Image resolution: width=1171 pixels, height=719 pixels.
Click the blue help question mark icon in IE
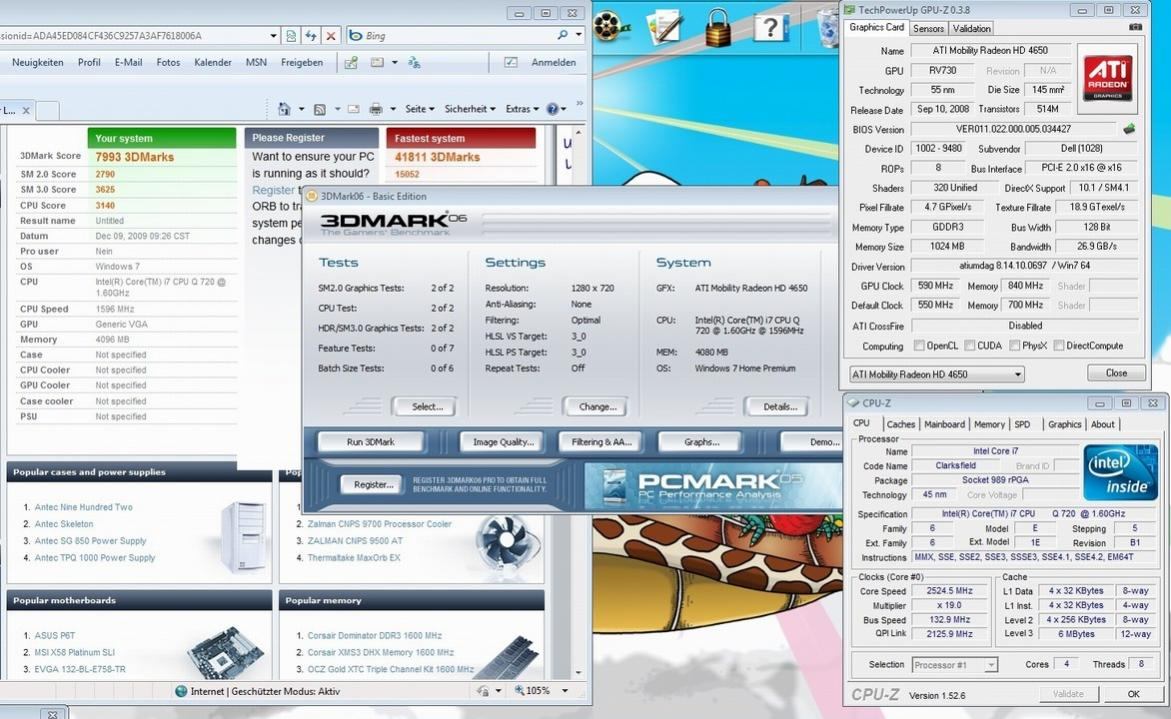(553, 109)
